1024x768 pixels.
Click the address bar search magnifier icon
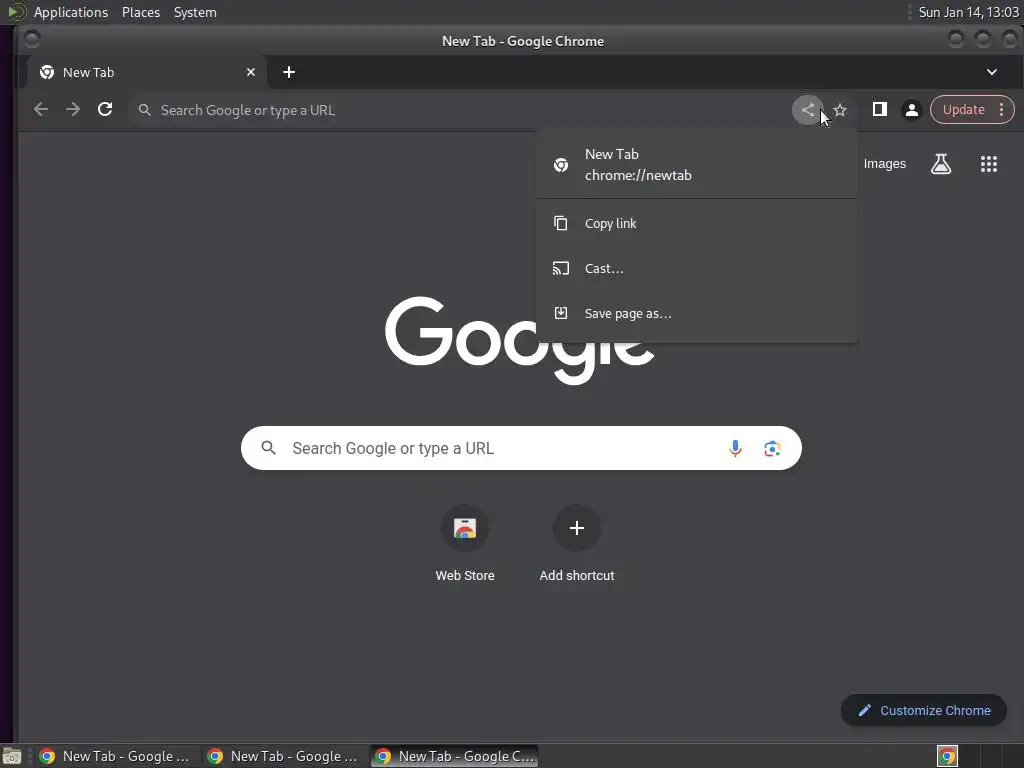coord(145,110)
